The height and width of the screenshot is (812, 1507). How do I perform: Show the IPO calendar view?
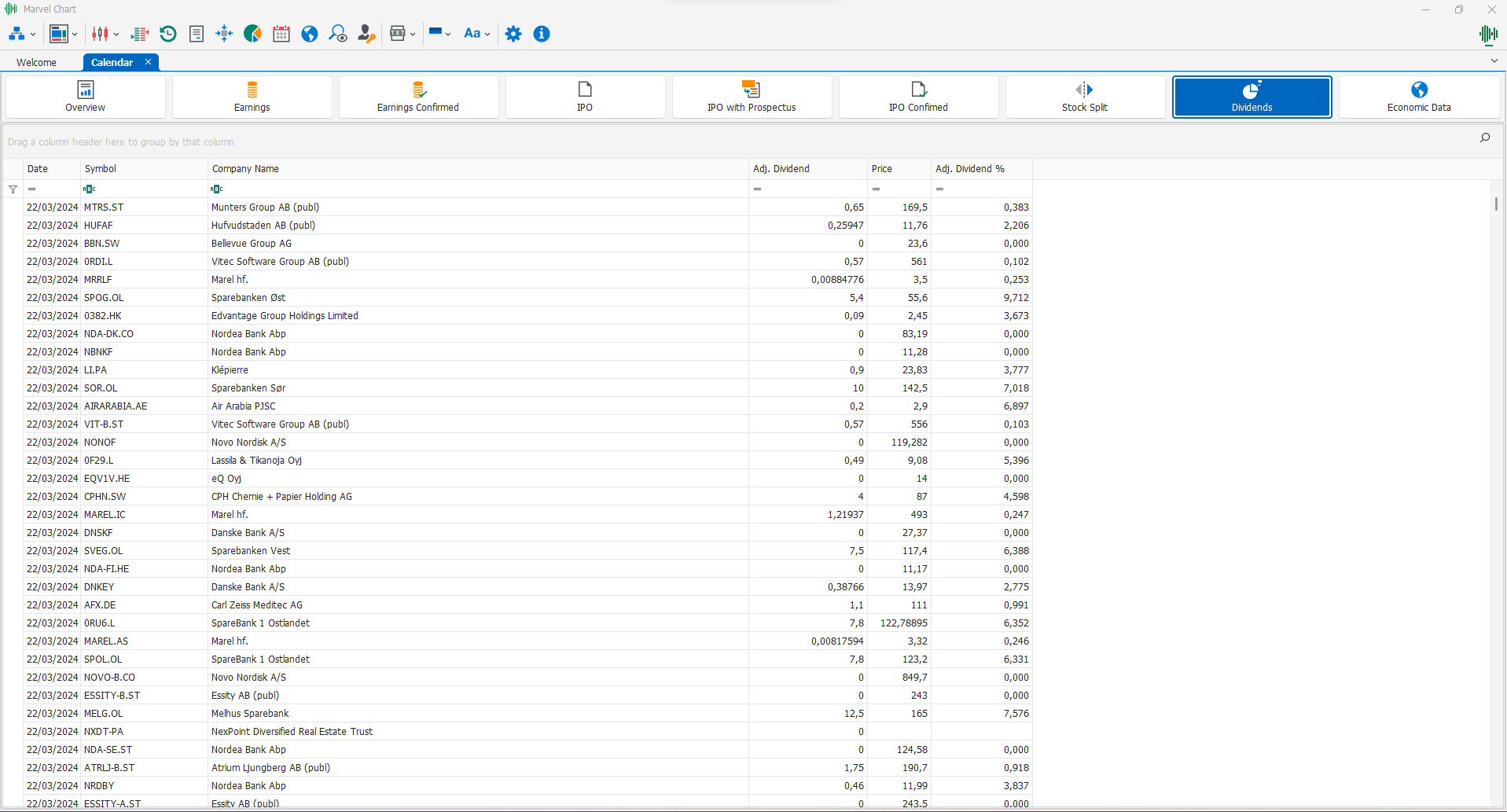coord(586,97)
